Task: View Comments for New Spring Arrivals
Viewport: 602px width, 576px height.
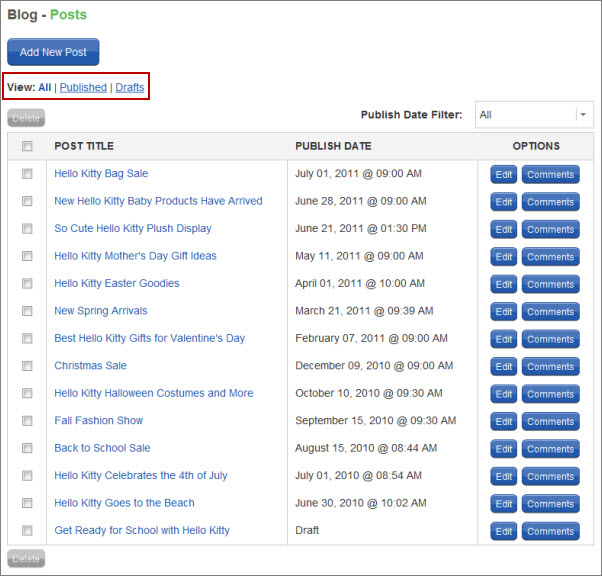Action: coord(551,312)
